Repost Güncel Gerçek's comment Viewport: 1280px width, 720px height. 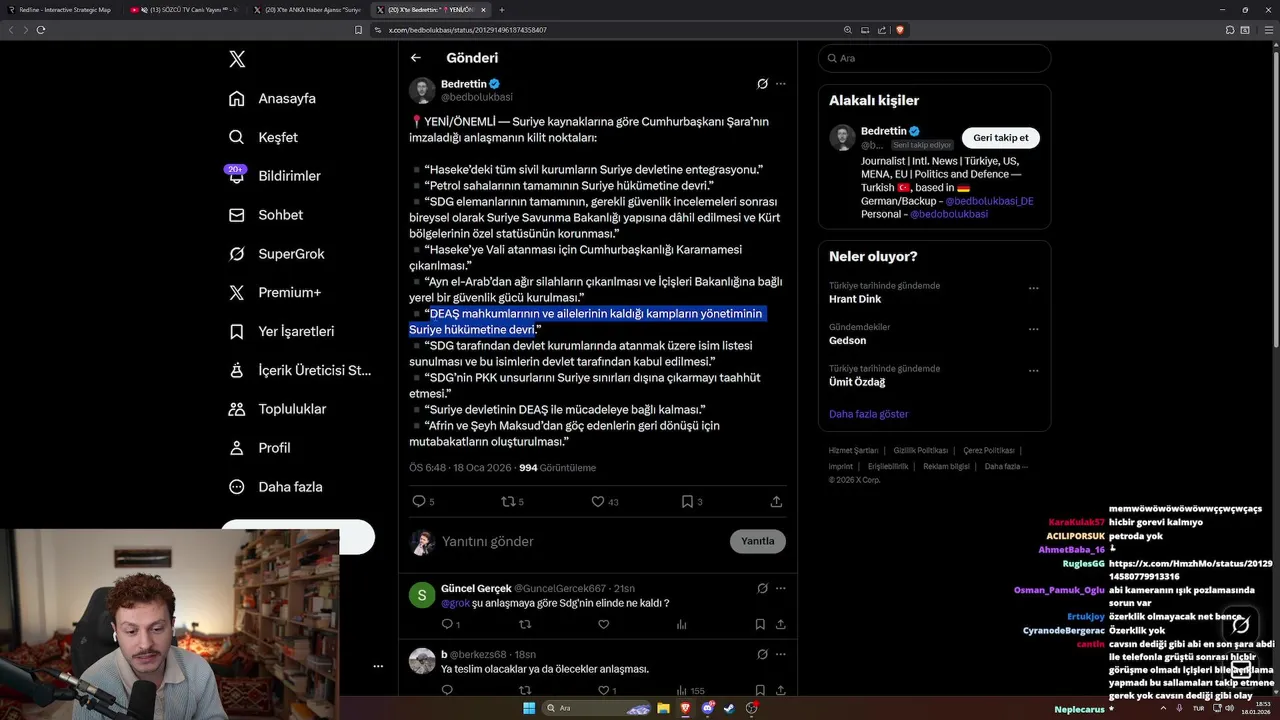pyautogui.click(x=525, y=624)
